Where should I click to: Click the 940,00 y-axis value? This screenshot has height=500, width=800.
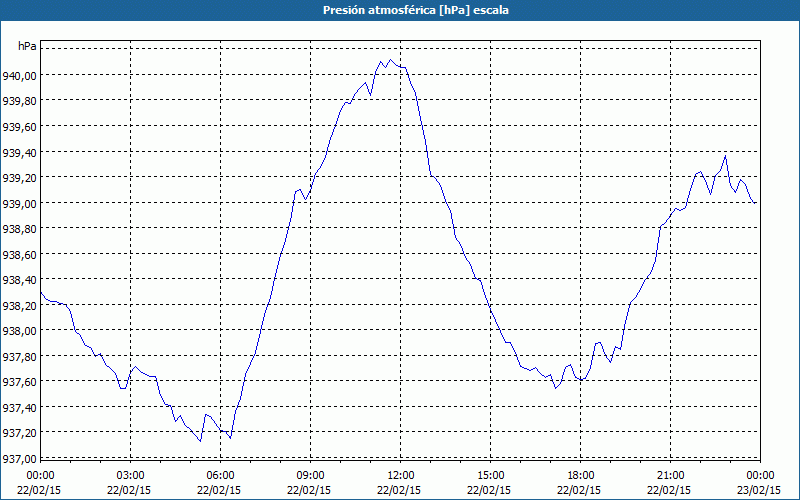(x=19, y=76)
